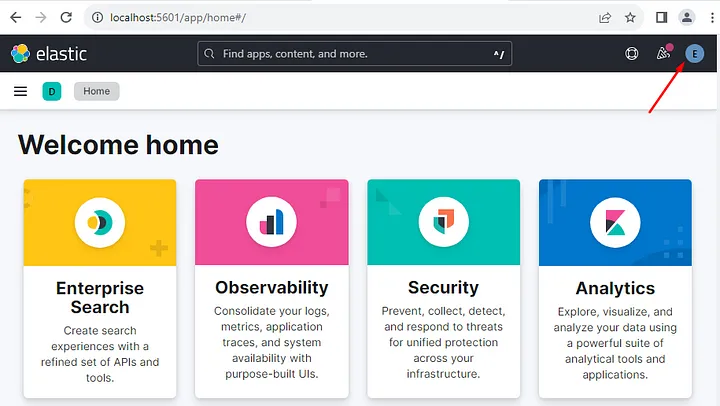Toggle the hamburger navigation menu
This screenshot has height=406, width=720.
(x=20, y=91)
